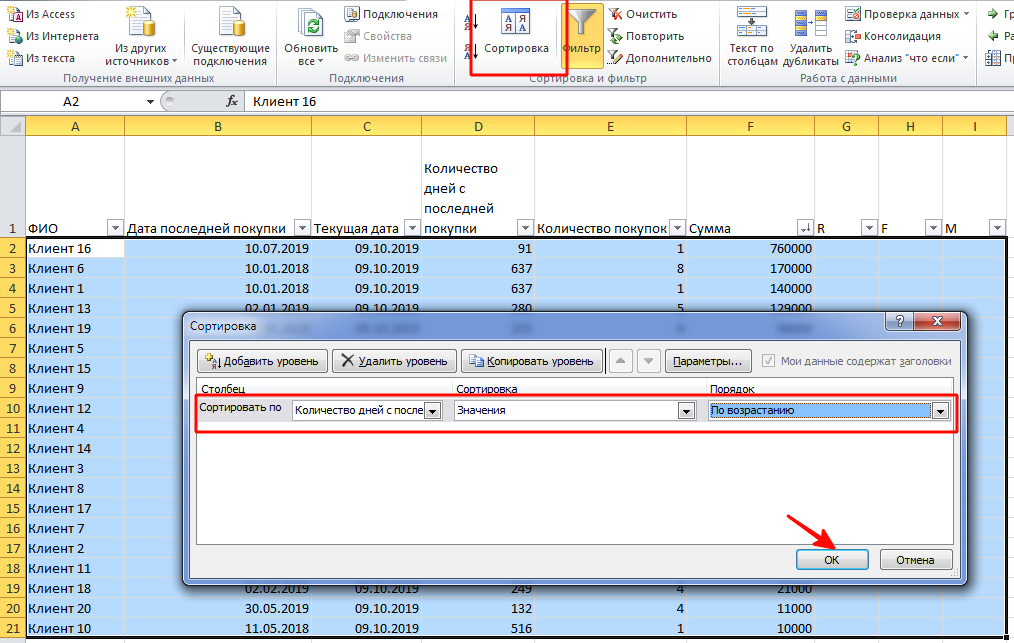Open 'Параметры...' sort options
Image resolution: width=1014 pixels, height=643 pixels.
coord(709,361)
